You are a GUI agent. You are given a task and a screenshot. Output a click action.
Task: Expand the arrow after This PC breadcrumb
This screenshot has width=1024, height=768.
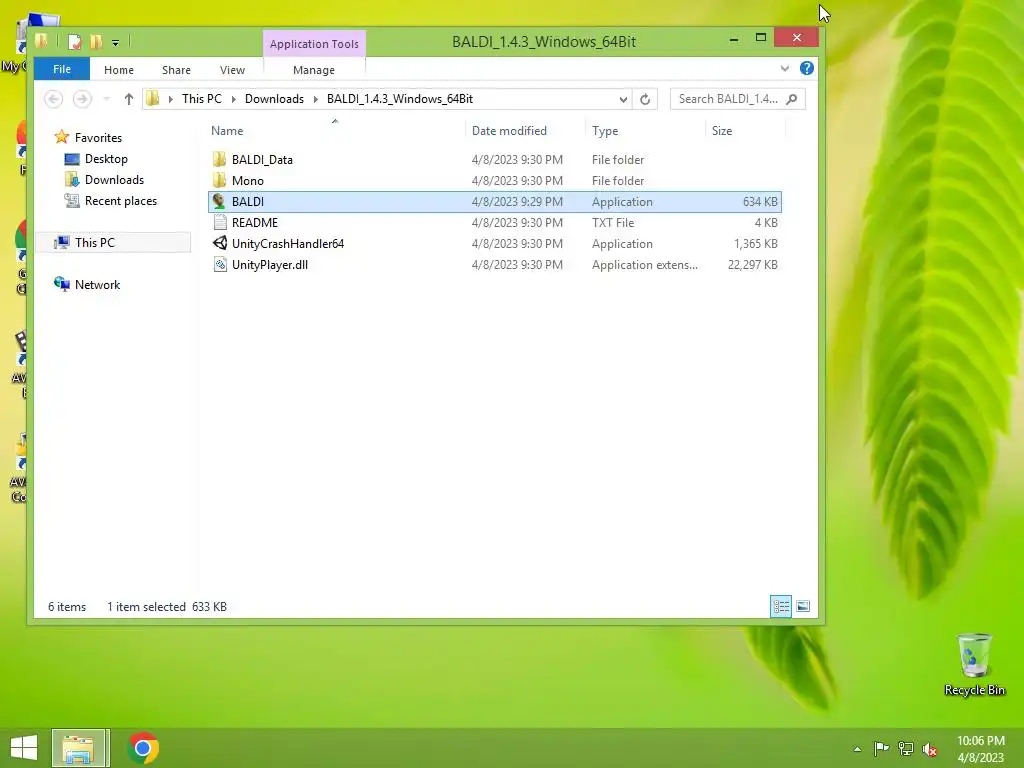(x=233, y=99)
